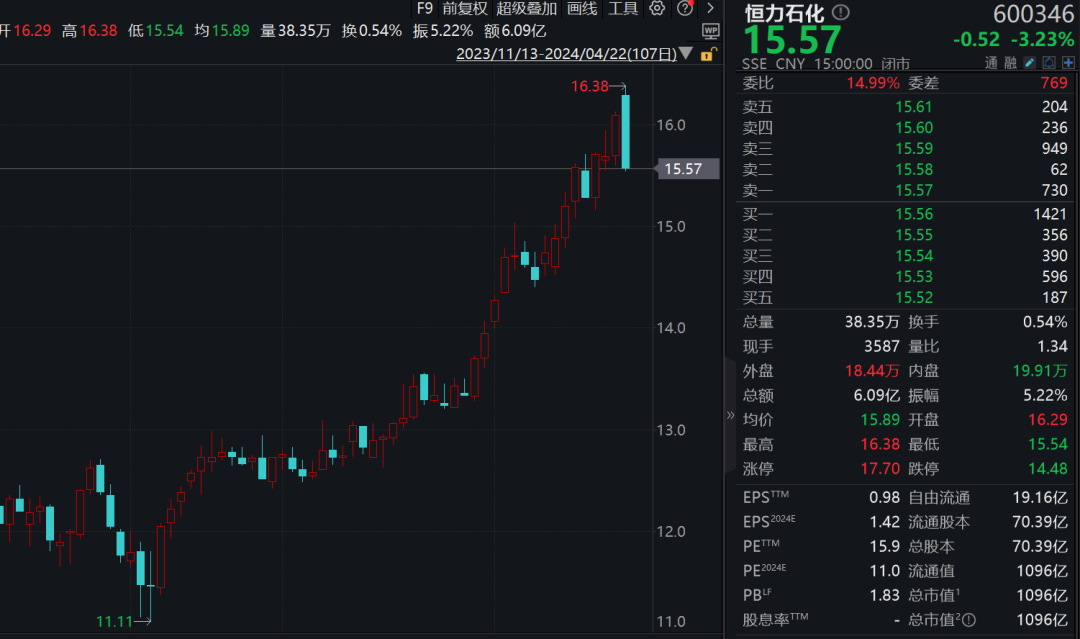
Task: Click the help question mark icon
Action: tap(684, 8)
